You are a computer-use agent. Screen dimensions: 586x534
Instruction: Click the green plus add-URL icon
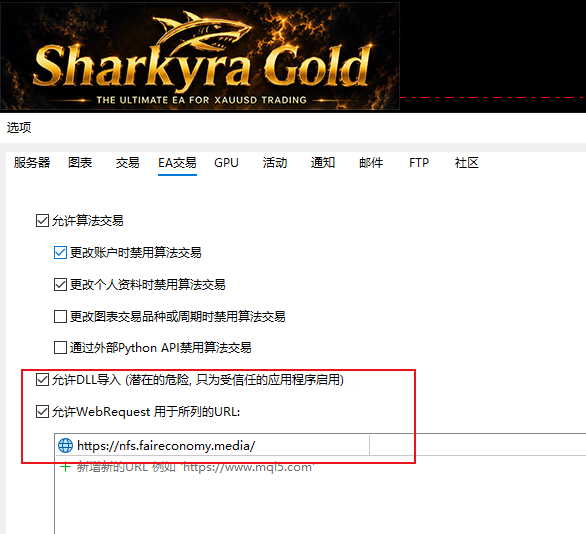click(65, 467)
